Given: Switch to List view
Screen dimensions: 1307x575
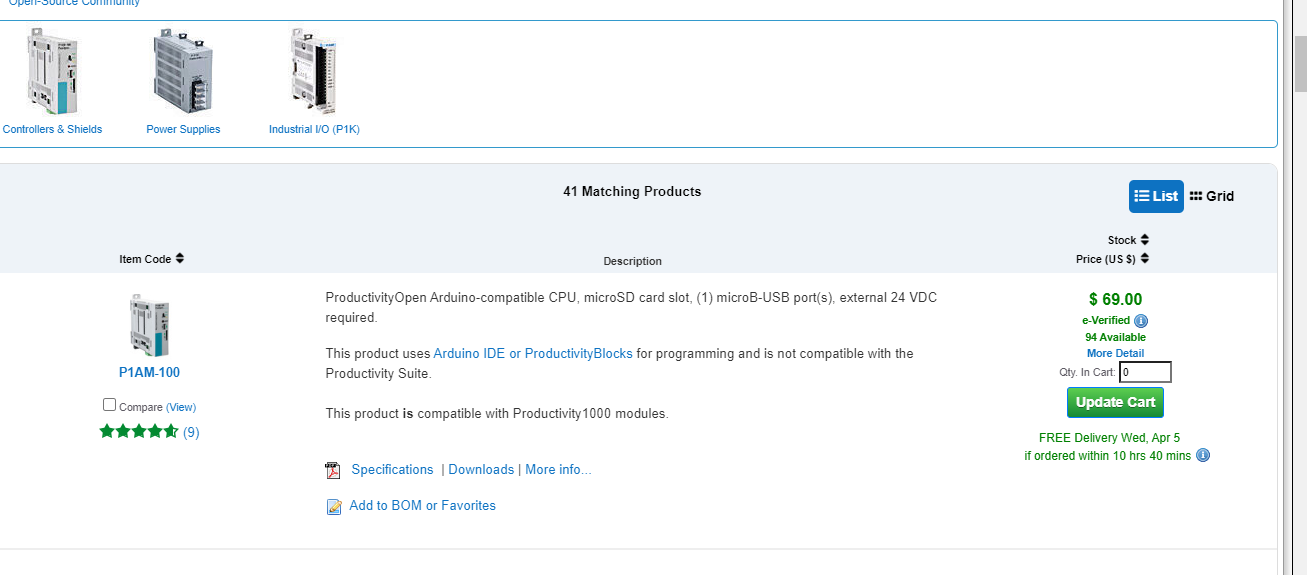Looking at the screenshot, I should pos(1156,196).
